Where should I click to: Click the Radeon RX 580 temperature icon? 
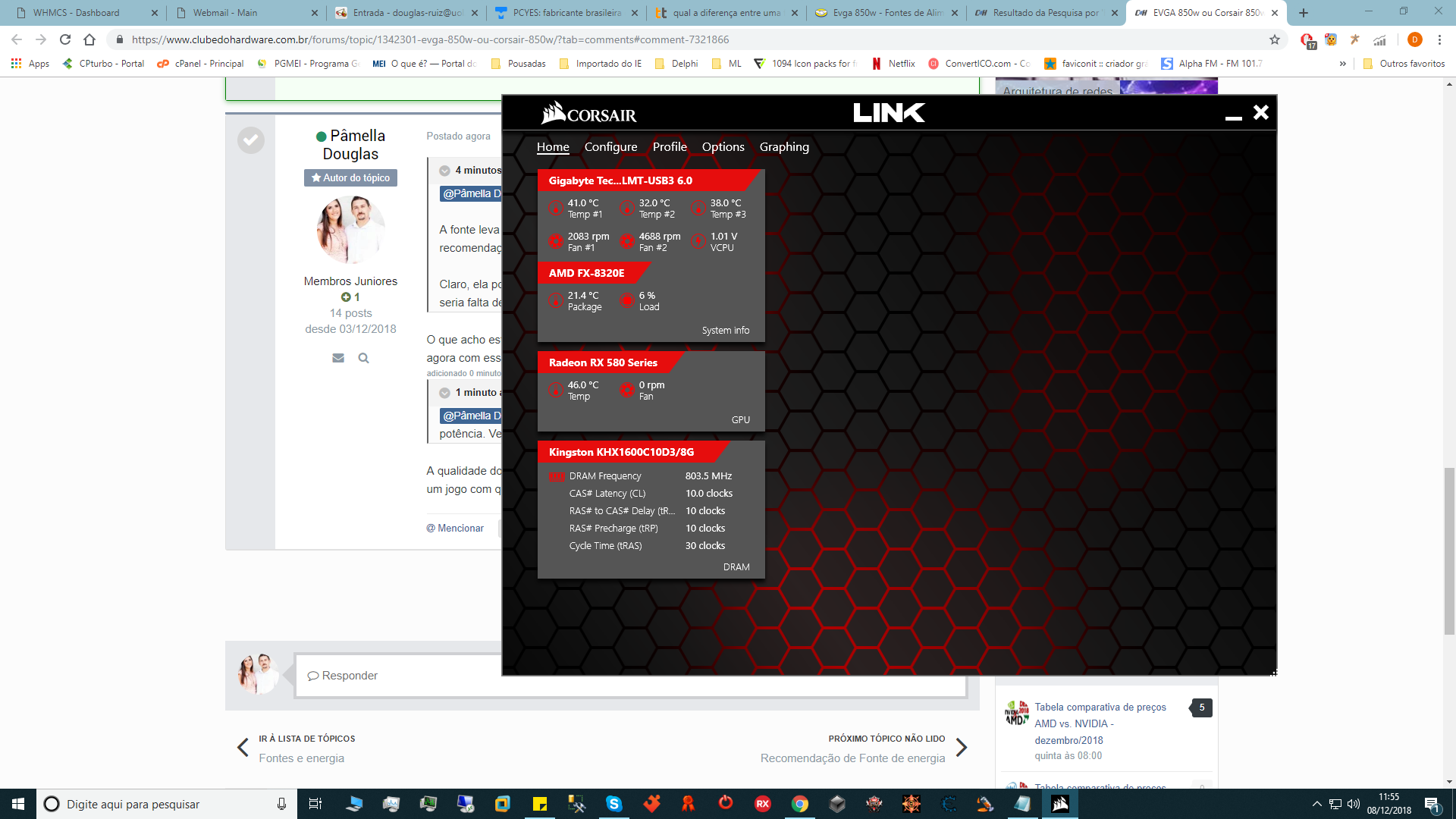pos(556,390)
